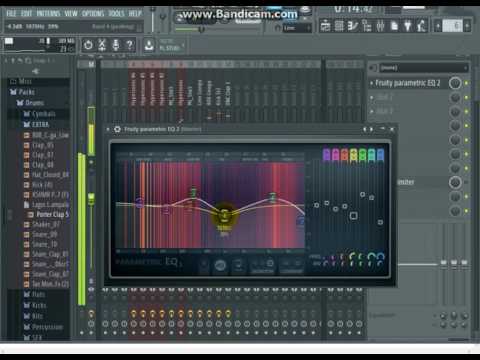The width and height of the screenshot is (480, 360).
Task: Select purple band 1 handle in EQ graph
Action: tap(140, 202)
